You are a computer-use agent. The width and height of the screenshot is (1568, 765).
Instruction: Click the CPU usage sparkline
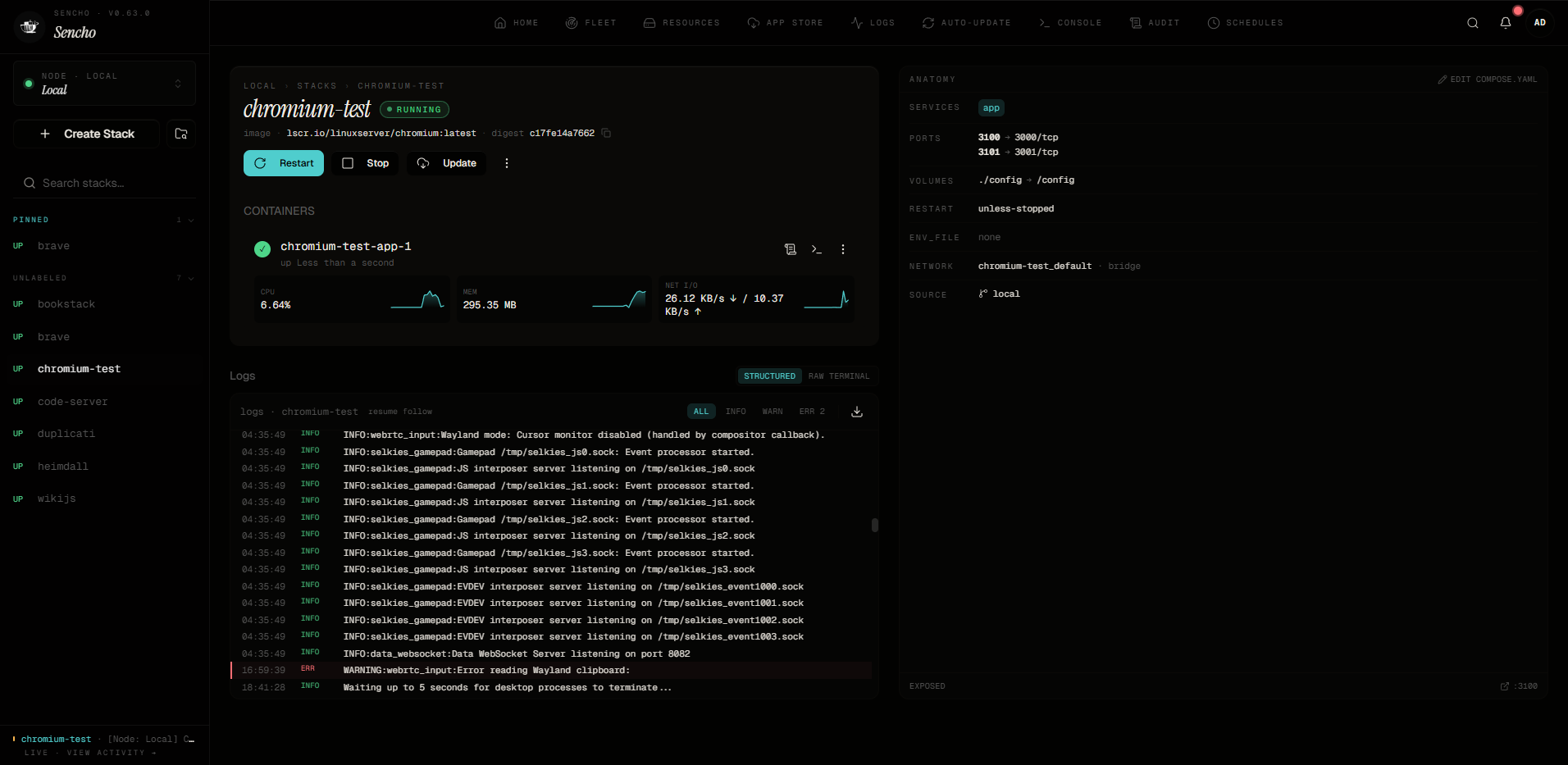[417, 299]
